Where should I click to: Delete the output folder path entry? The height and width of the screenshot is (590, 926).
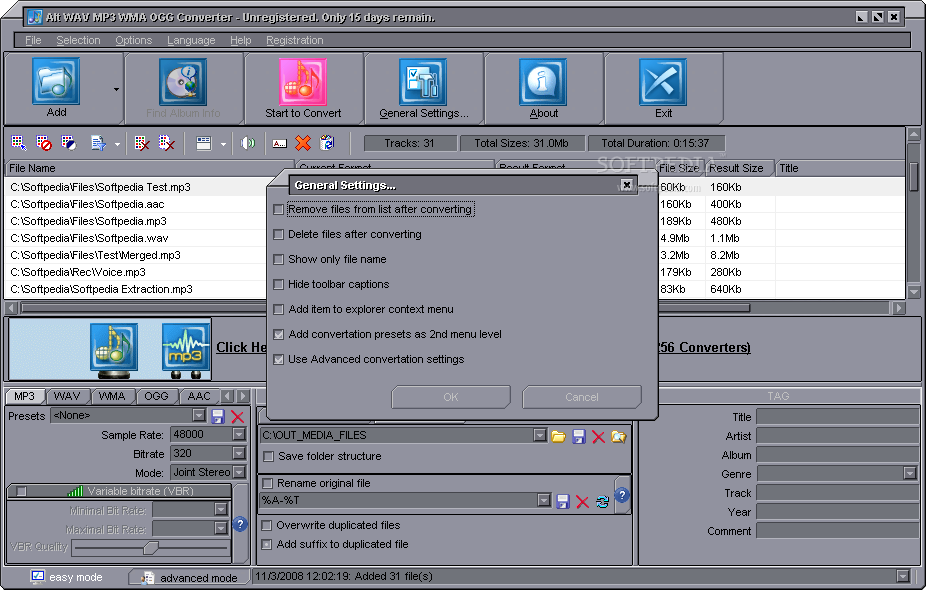click(x=598, y=436)
